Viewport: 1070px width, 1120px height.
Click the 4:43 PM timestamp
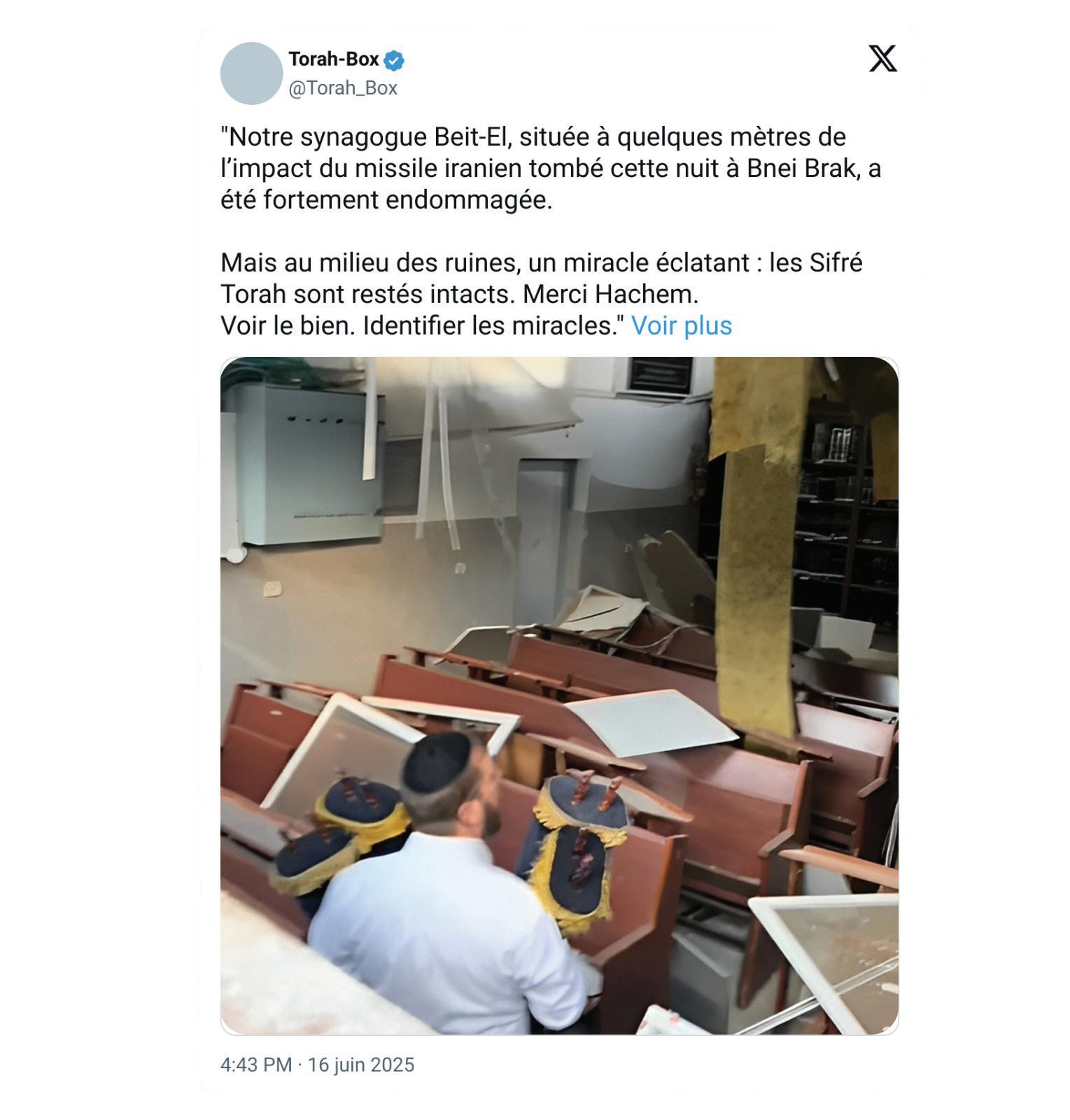point(255,1065)
